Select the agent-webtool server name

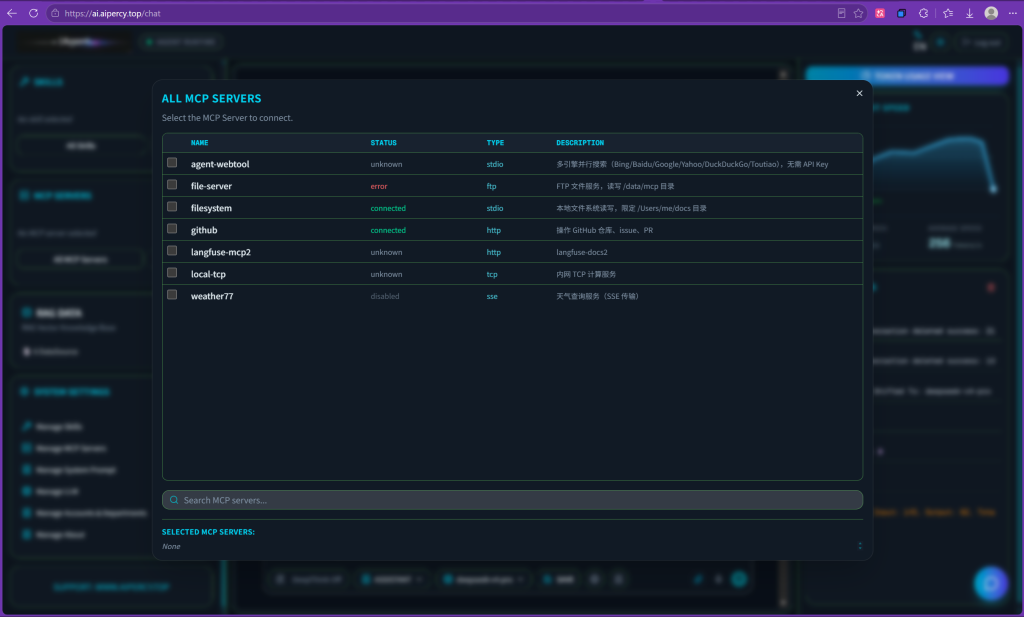pyautogui.click(x=219, y=164)
